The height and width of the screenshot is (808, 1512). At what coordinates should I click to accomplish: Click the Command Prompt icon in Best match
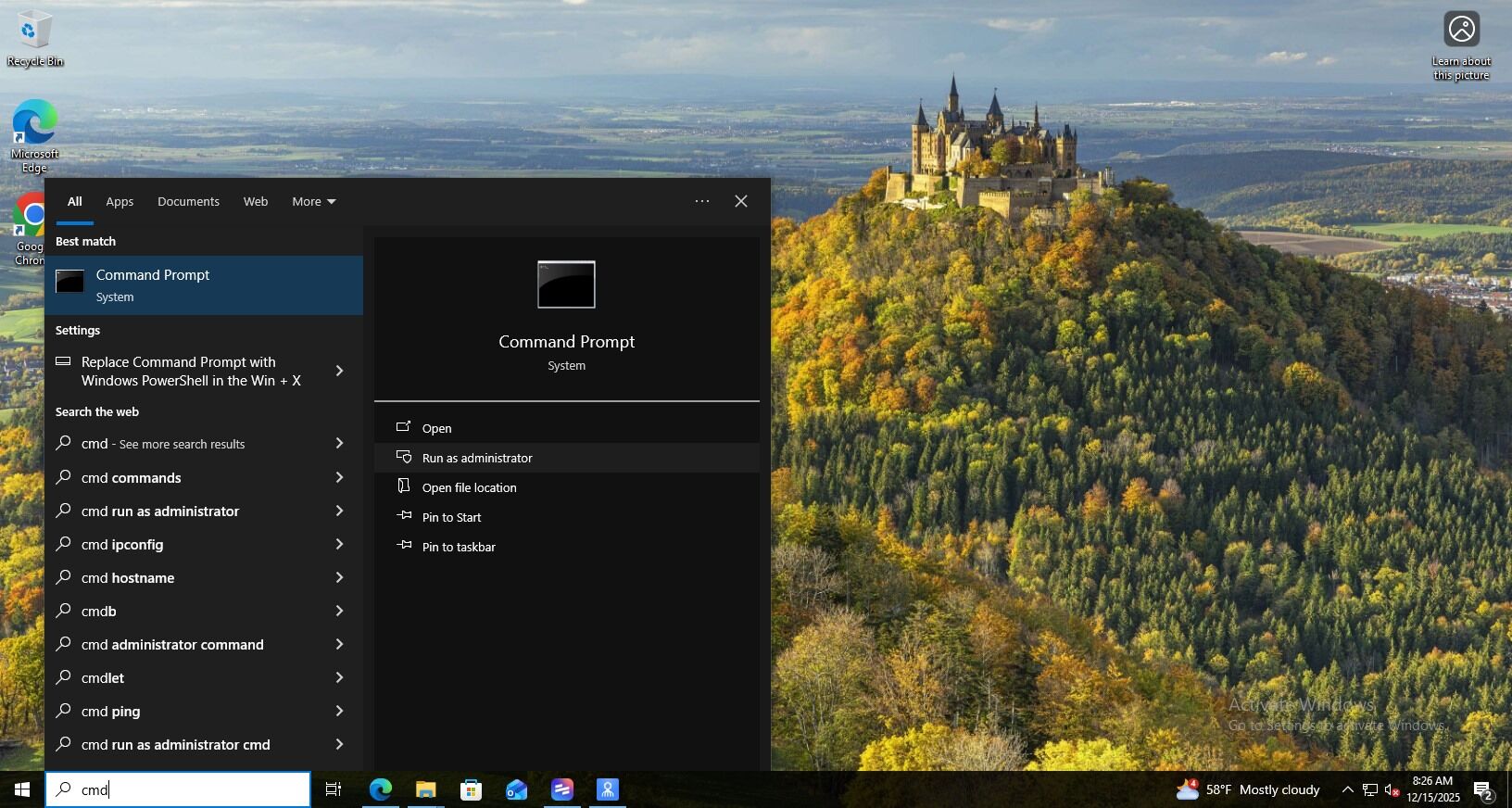[x=69, y=281]
